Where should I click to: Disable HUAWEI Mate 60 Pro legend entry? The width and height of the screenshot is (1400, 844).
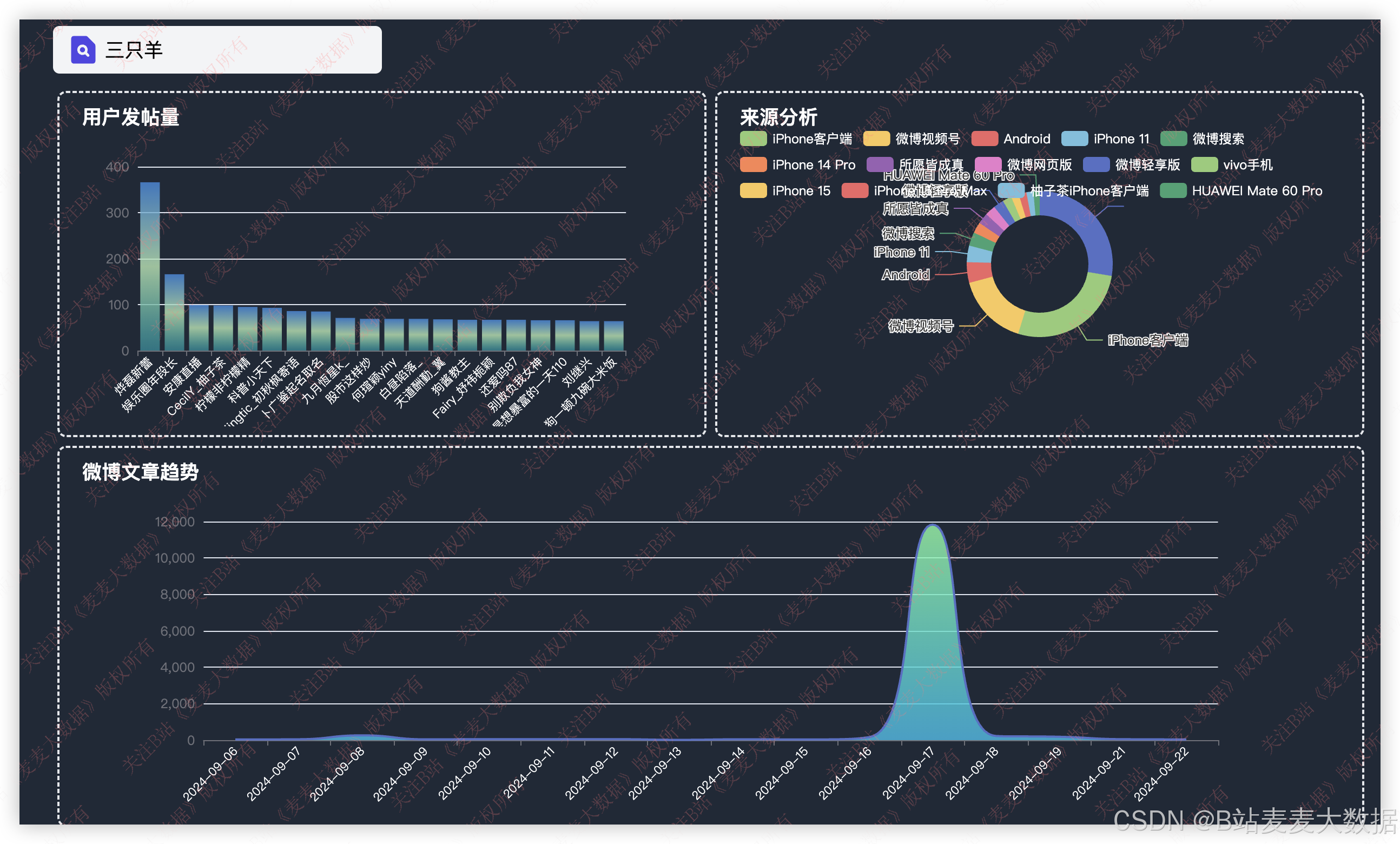1173,191
